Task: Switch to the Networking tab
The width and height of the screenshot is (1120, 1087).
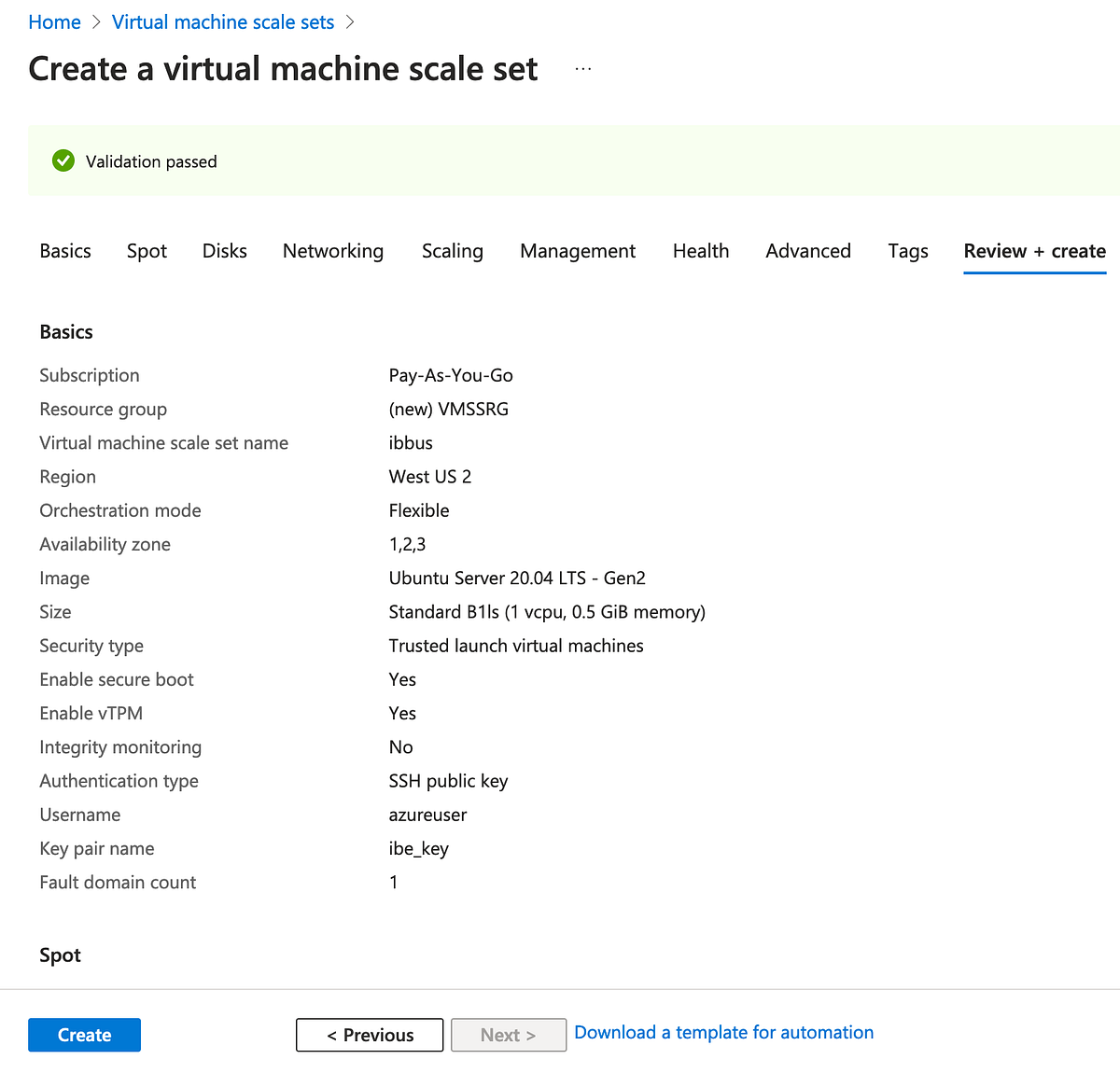Action: tap(332, 251)
